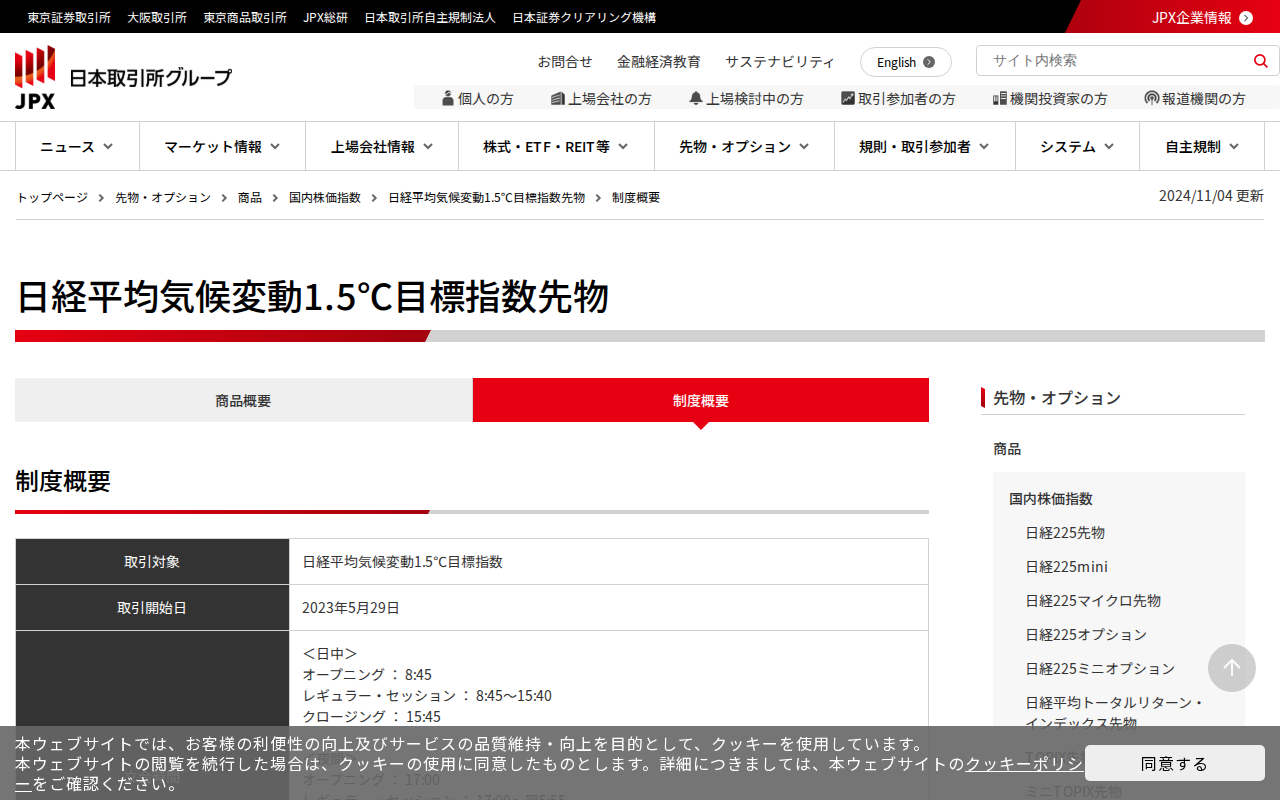This screenshot has height=800, width=1280.
Task: Expand the 先物・オプション menu
Action: [x=744, y=147]
